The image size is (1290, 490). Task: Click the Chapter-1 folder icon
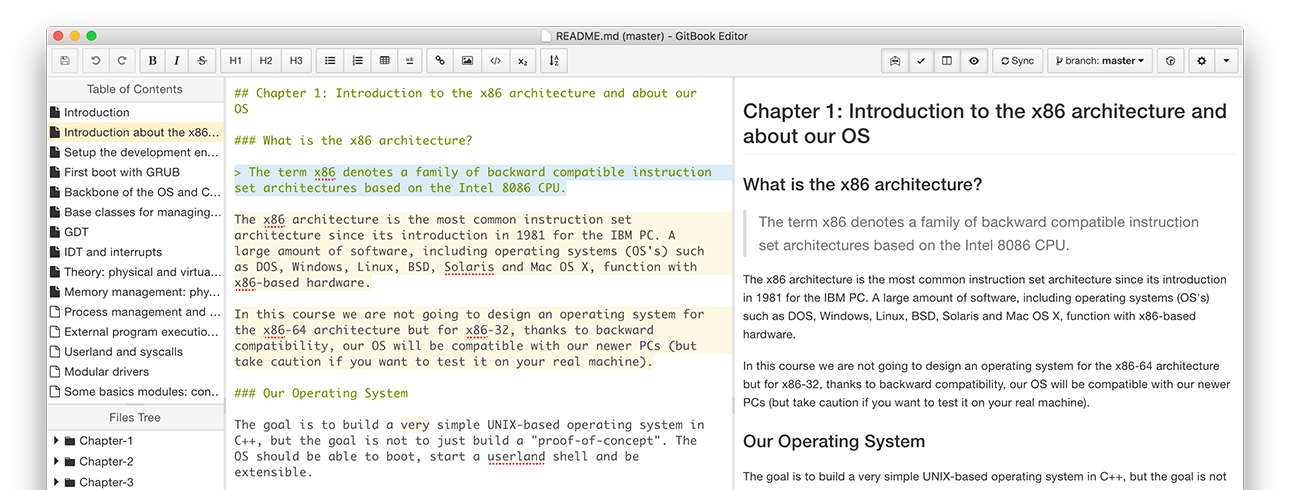tap(69, 441)
